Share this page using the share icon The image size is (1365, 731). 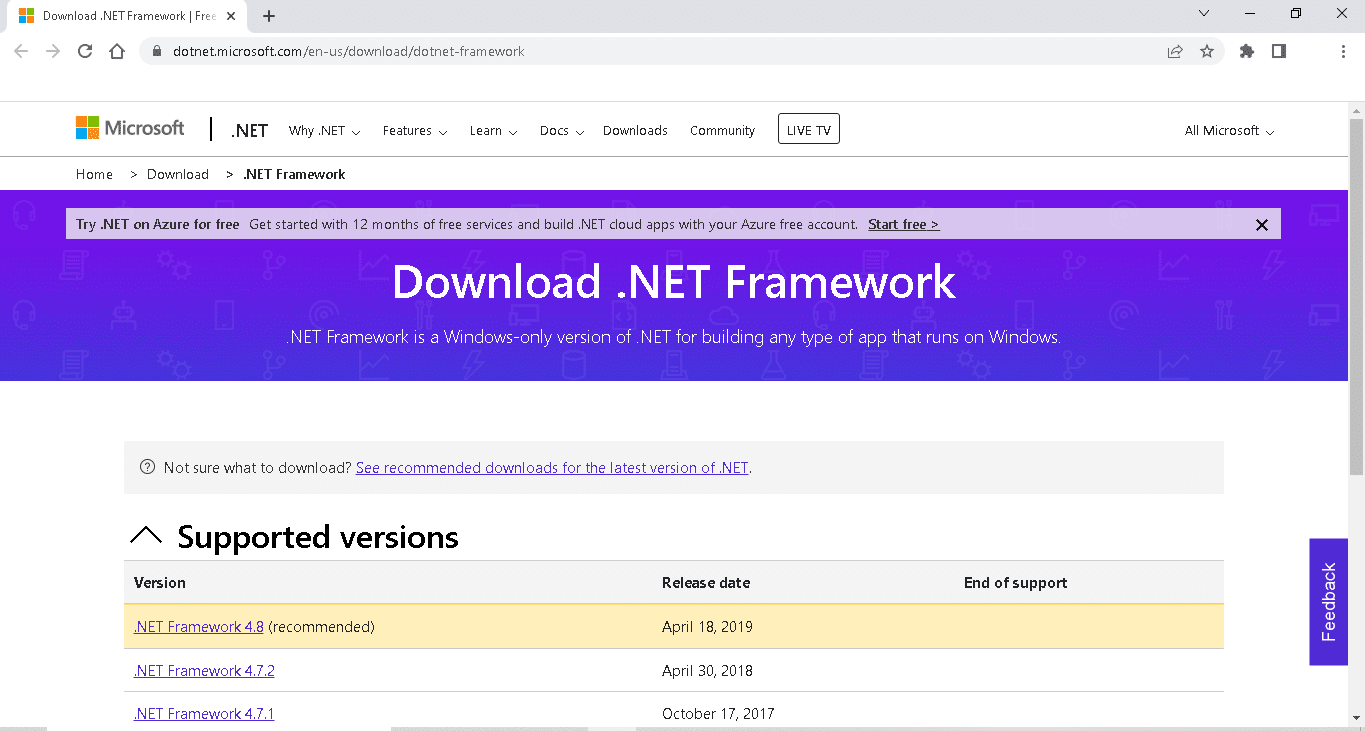pos(1175,51)
